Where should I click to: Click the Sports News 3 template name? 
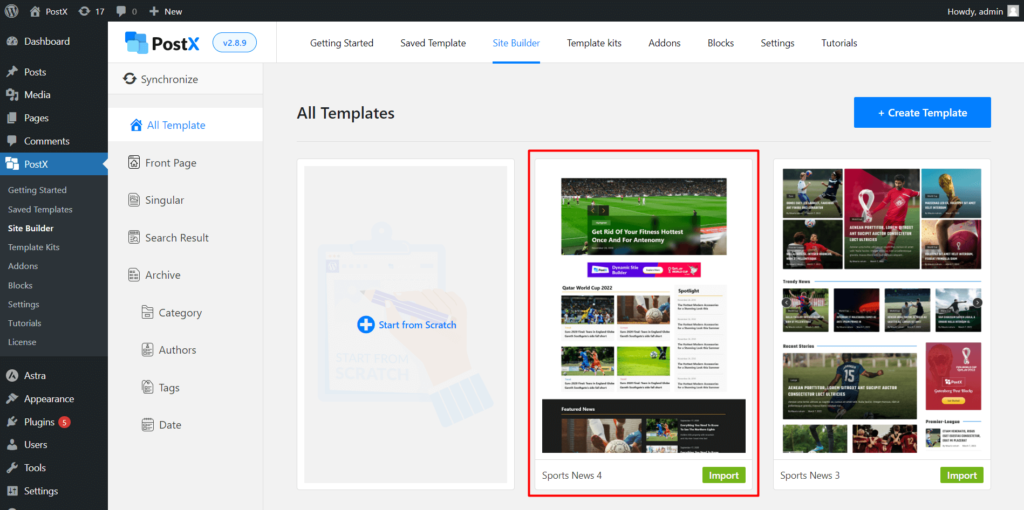810,475
